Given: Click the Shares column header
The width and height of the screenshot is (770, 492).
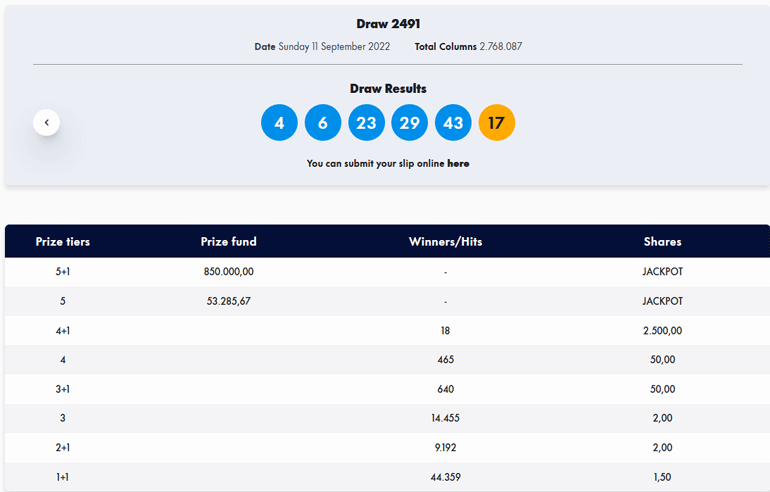Looking at the screenshot, I should tap(662, 242).
